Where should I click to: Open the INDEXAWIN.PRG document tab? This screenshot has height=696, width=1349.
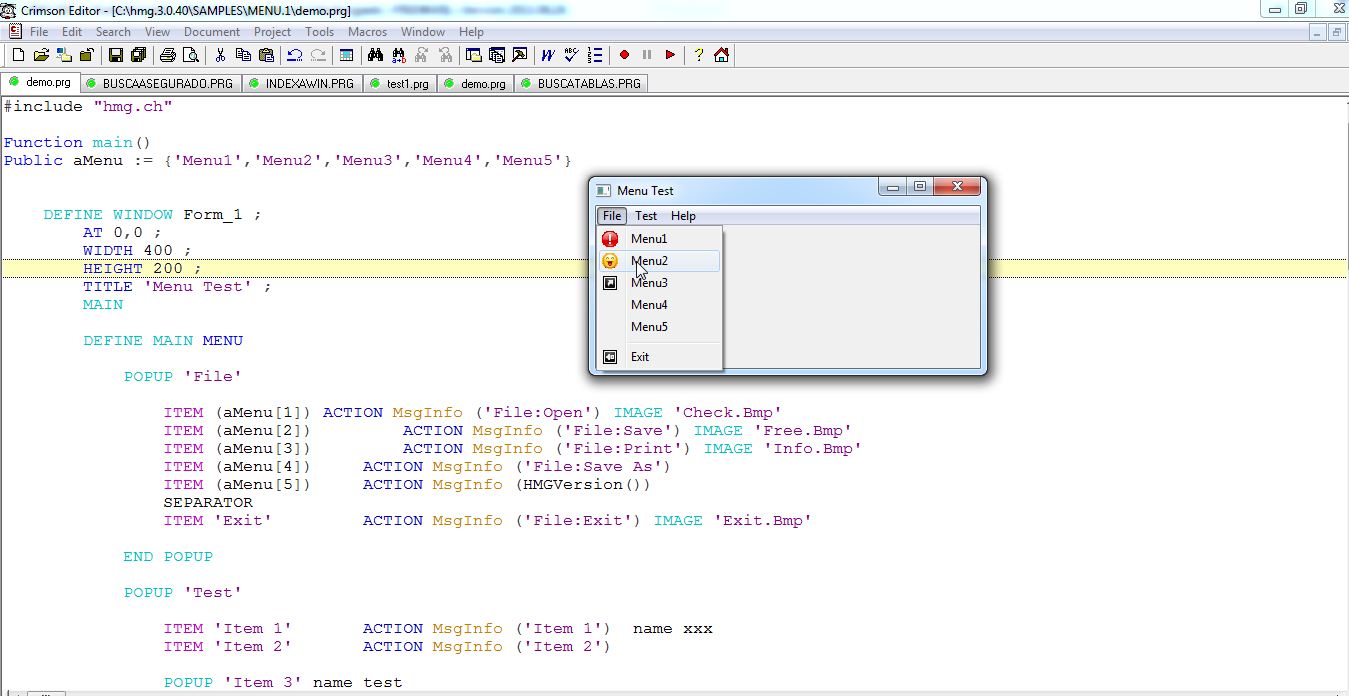coord(309,84)
